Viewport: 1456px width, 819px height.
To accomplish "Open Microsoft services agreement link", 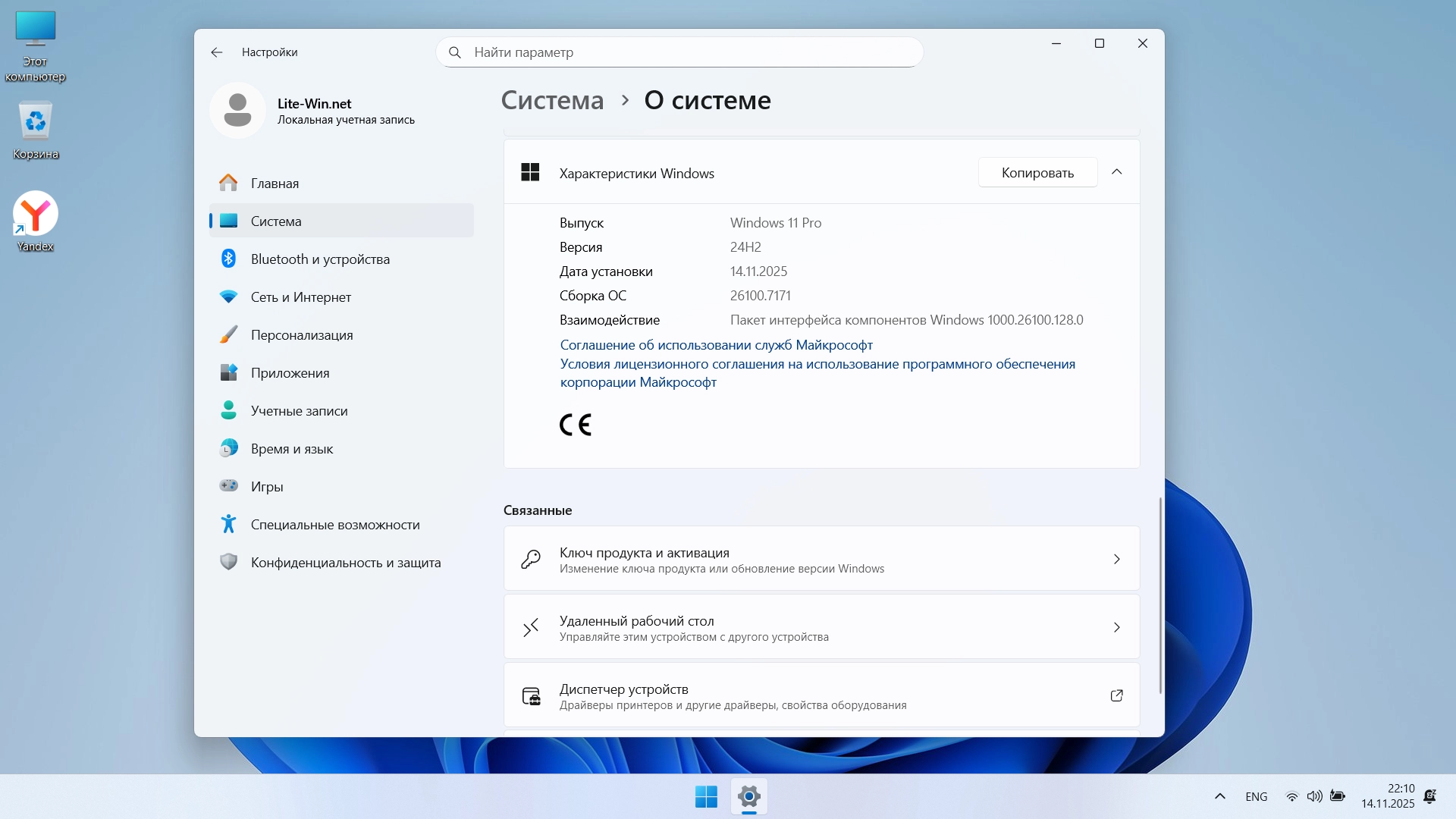I will (x=716, y=345).
